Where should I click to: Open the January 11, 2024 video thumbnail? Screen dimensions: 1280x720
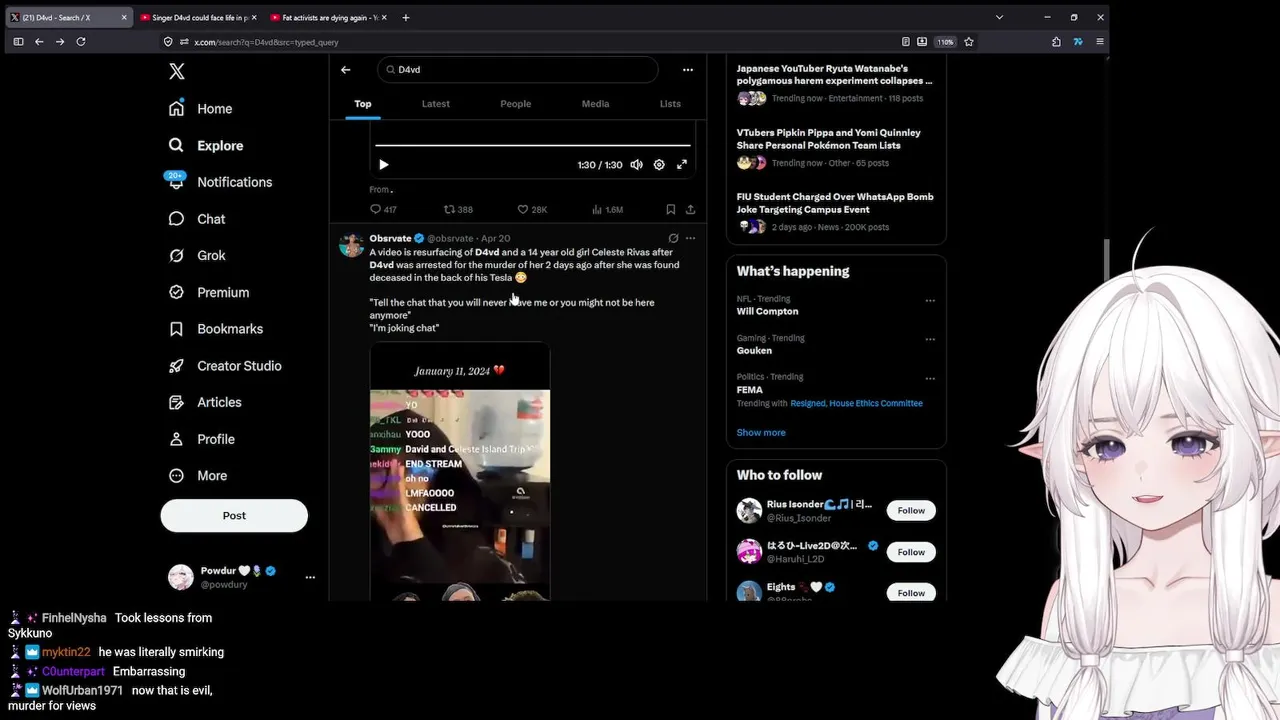[x=460, y=471]
